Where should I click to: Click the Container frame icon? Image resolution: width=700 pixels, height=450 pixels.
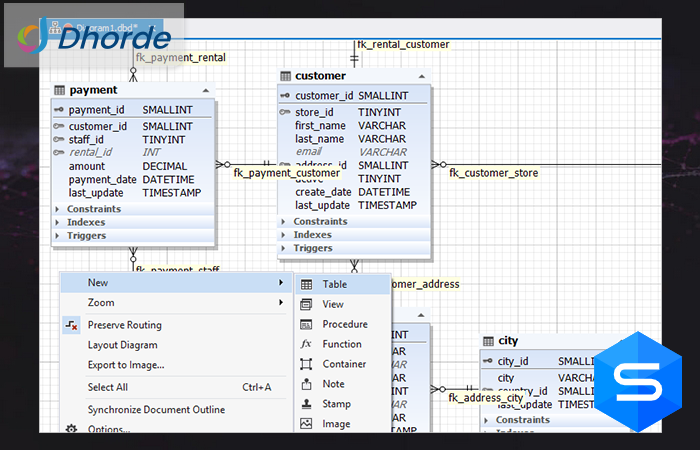306,364
